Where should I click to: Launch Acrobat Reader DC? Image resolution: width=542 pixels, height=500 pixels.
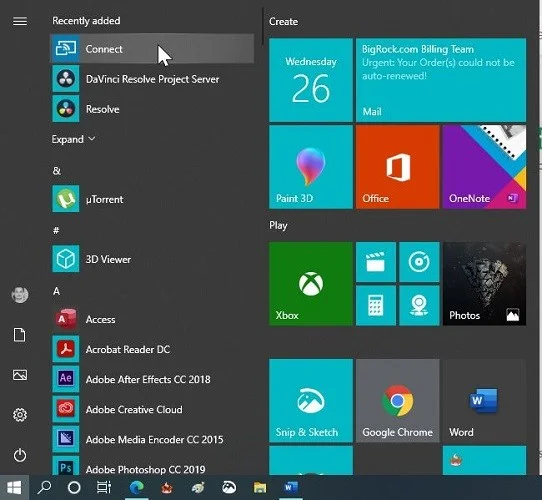(x=152, y=349)
